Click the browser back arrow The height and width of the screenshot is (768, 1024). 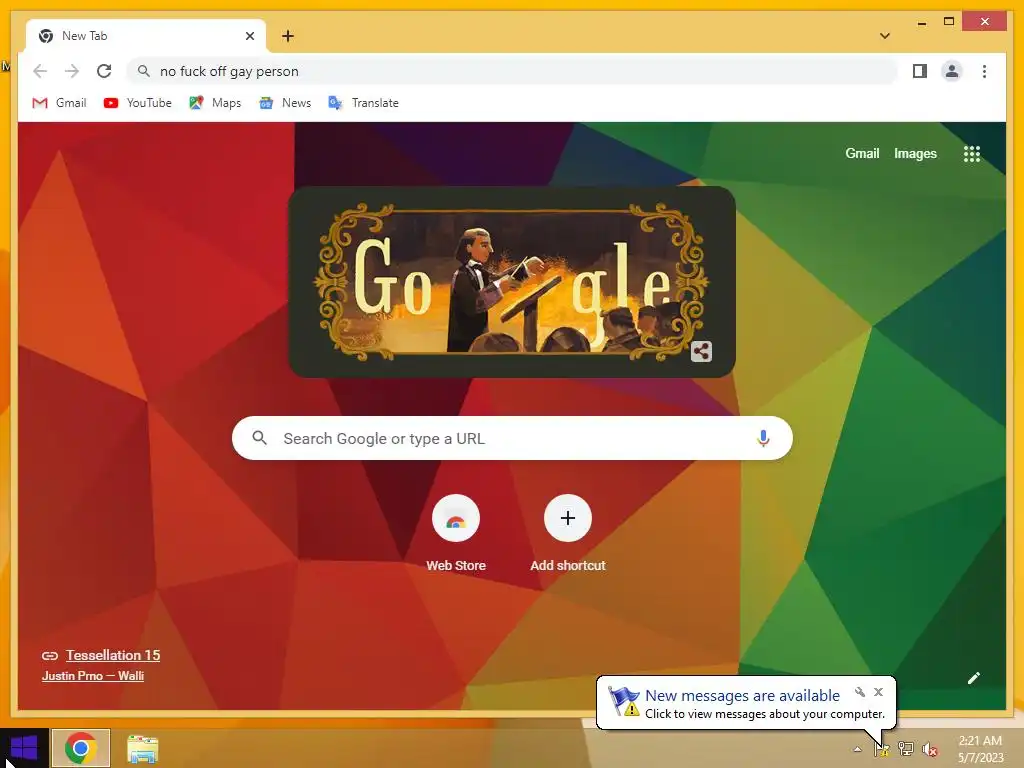[x=40, y=71]
